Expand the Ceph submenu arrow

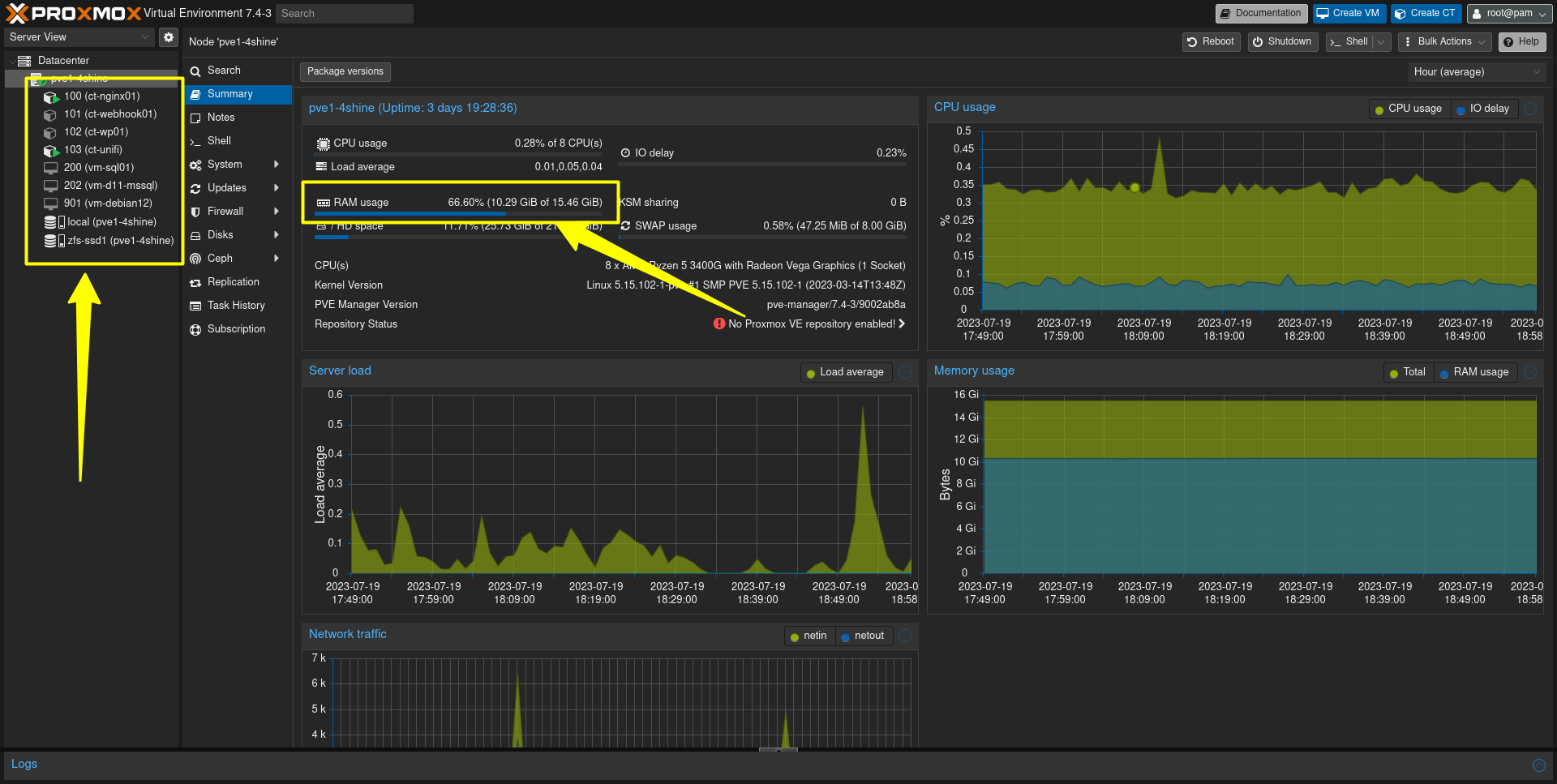pos(277,259)
